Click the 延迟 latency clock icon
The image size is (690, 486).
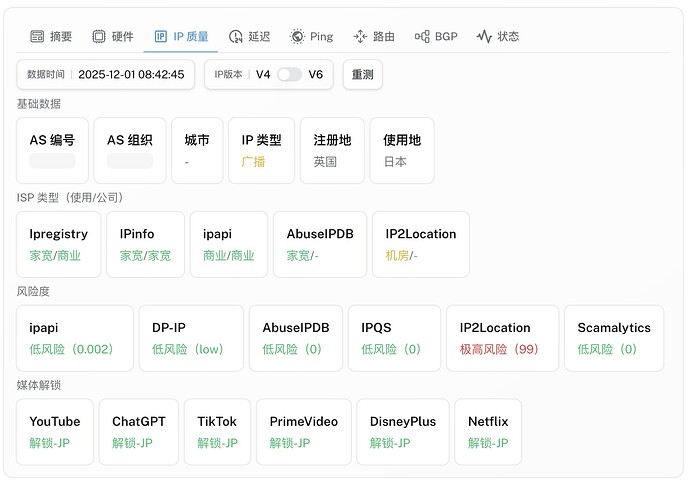(x=236, y=36)
